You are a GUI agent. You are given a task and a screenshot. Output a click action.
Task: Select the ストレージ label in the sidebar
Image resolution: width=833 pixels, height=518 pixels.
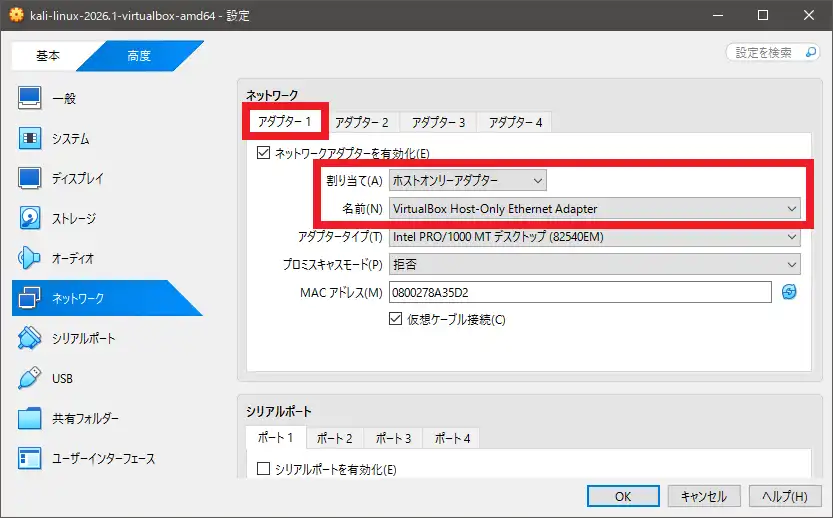point(74,218)
